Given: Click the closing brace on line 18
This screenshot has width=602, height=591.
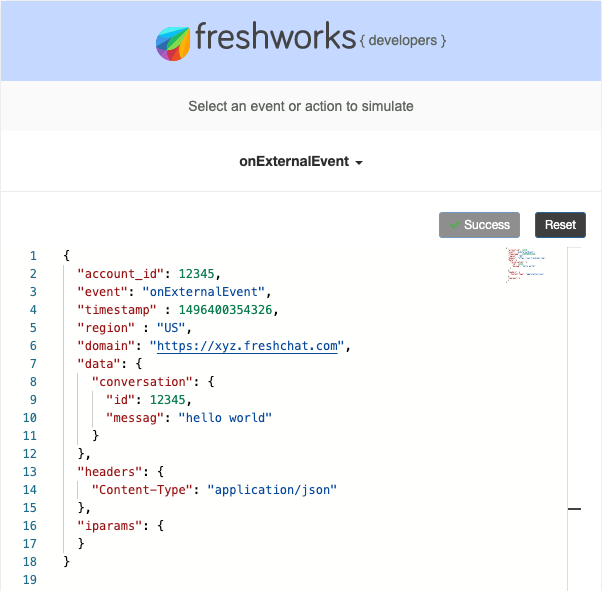Looking at the screenshot, I should [x=66, y=561].
